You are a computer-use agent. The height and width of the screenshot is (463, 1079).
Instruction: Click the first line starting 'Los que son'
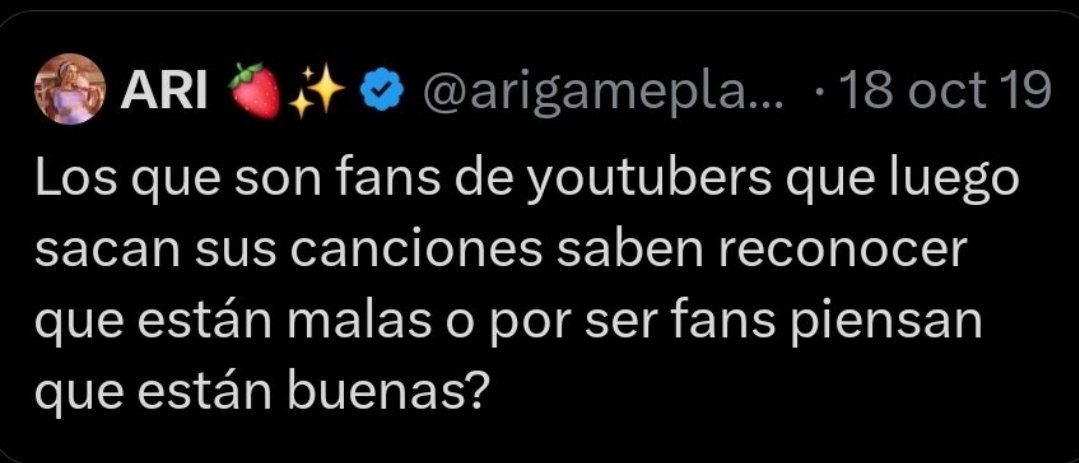pyautogui.click(x=525, y=182)
